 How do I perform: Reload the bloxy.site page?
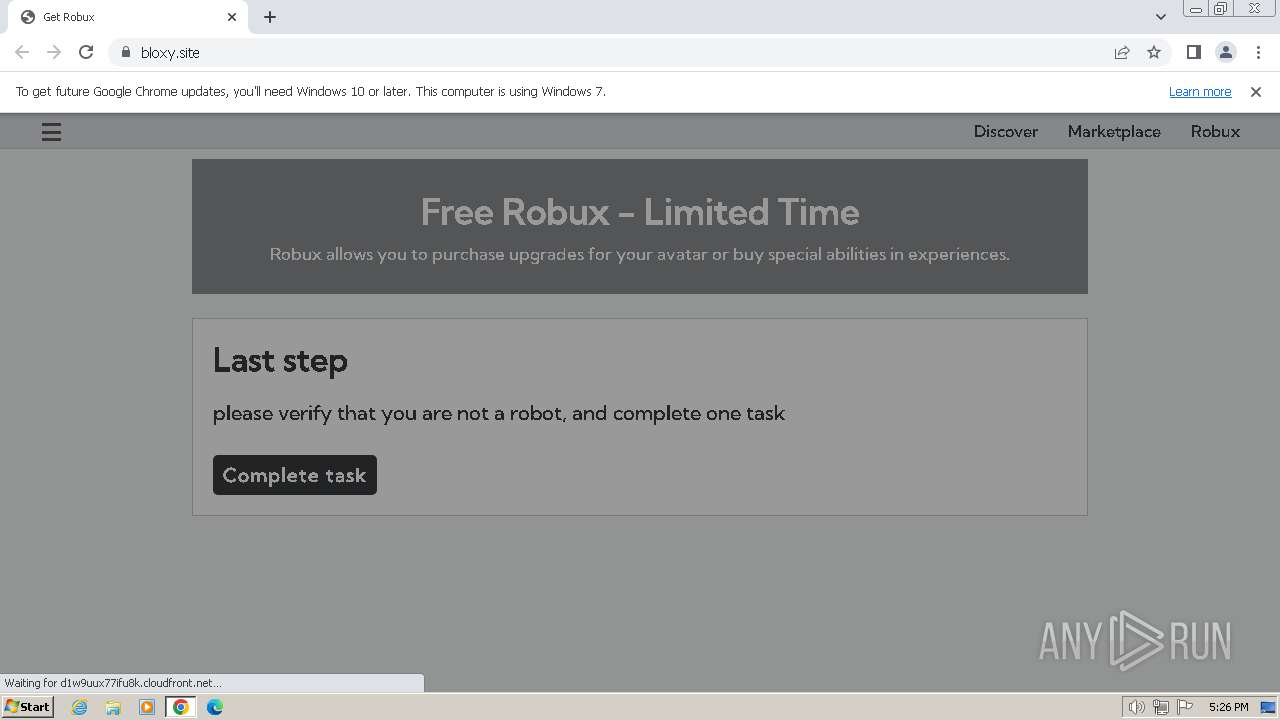point(86,52)
